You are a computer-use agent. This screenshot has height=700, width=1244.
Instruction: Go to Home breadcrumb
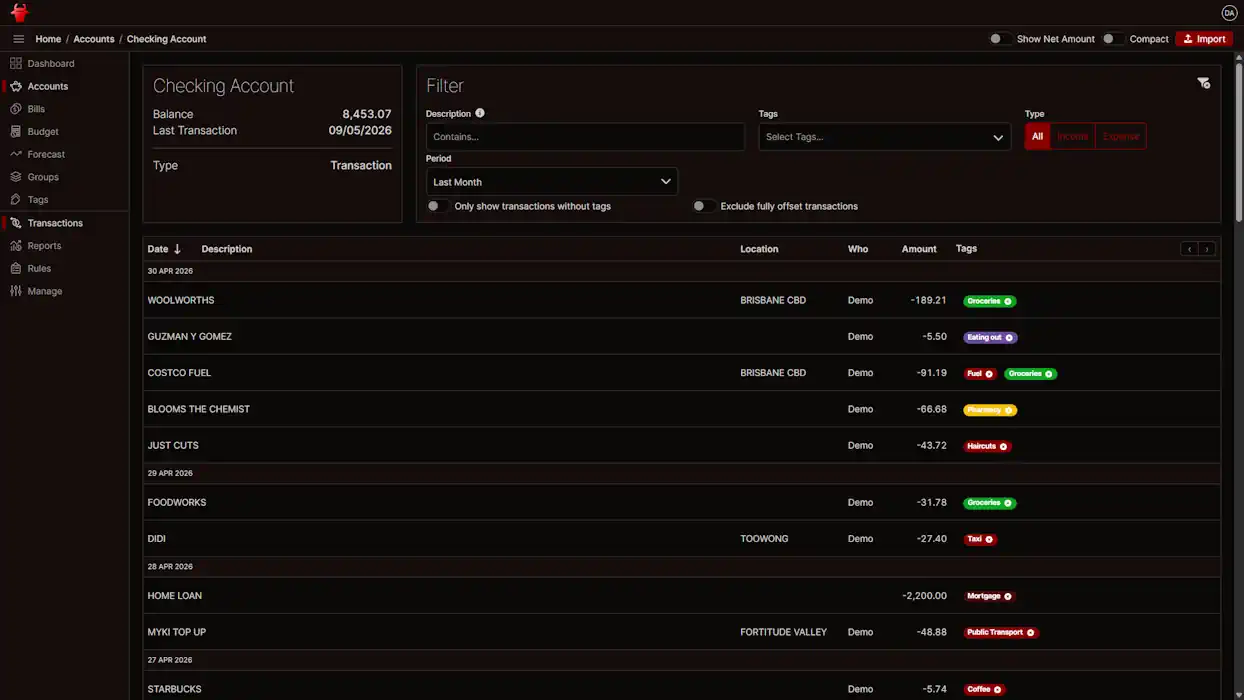point(48,39)
